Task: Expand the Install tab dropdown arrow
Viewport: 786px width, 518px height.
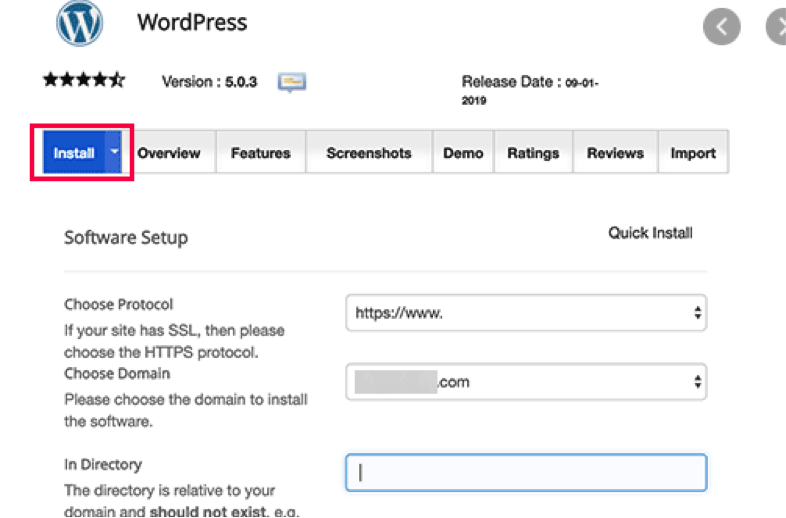Action: coord(114,151)
